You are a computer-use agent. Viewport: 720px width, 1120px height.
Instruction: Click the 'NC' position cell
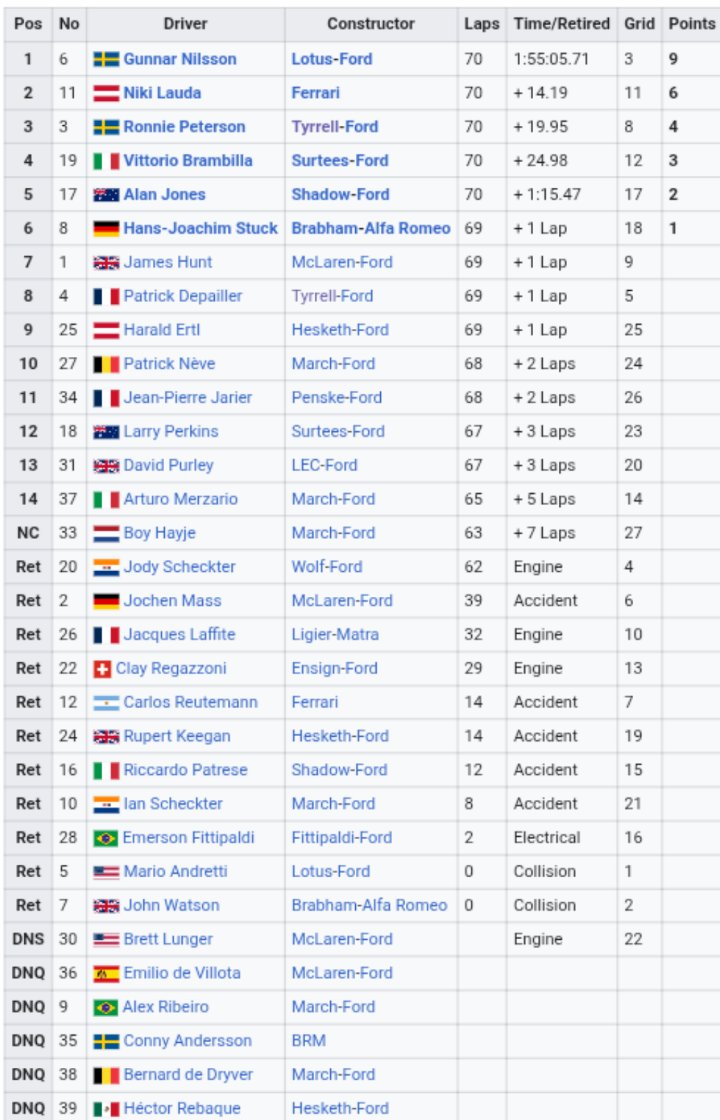pos(28,533)
